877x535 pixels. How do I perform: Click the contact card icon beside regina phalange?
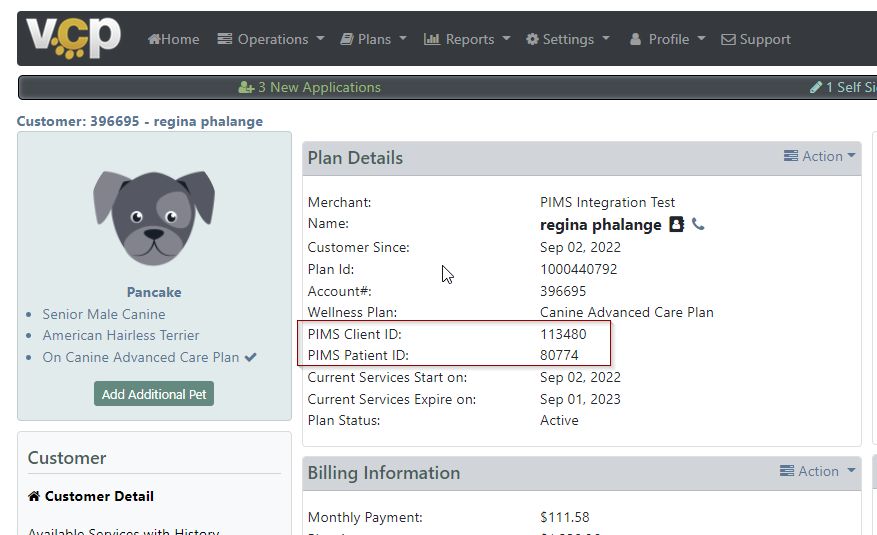[x=677, y=224]
